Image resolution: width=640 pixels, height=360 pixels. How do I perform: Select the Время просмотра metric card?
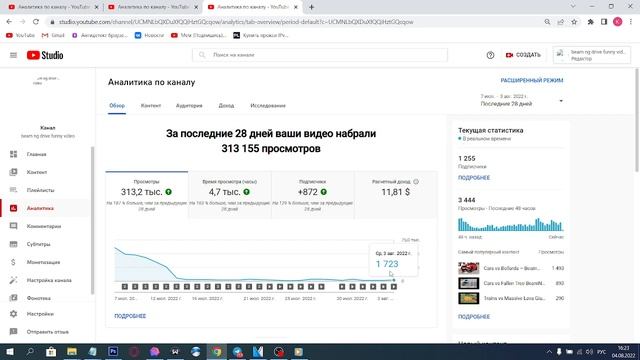[x=230, y=195]
